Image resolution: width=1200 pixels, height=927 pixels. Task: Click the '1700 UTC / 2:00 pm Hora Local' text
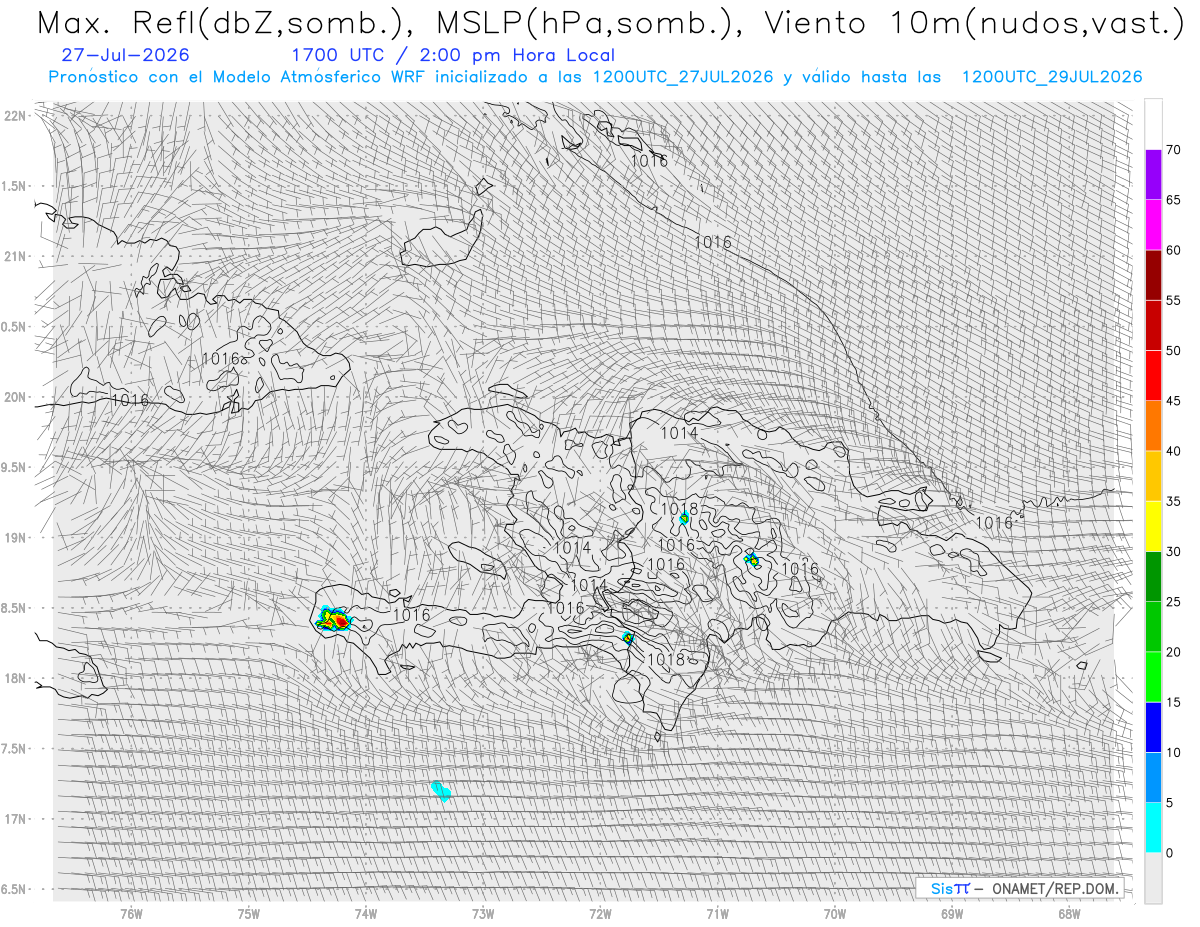pyautogui.click(x=453, y=56)
